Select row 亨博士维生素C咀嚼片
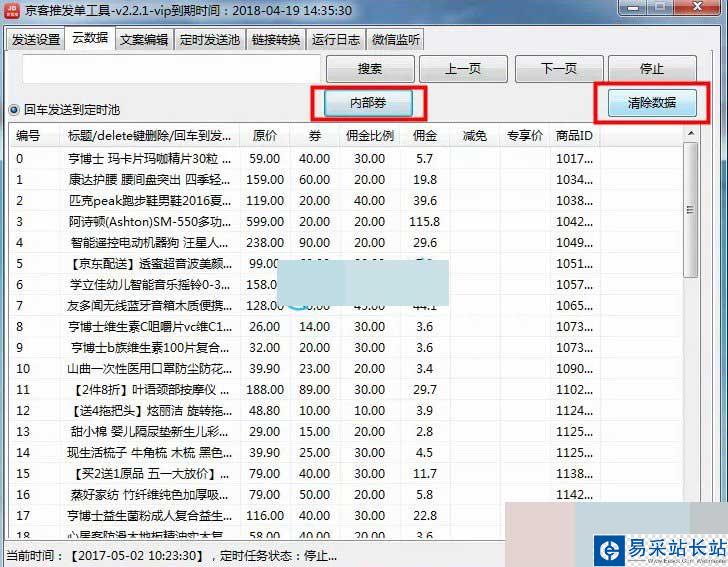This screenshot has height=567, width=728. click(x=346, y=326)
